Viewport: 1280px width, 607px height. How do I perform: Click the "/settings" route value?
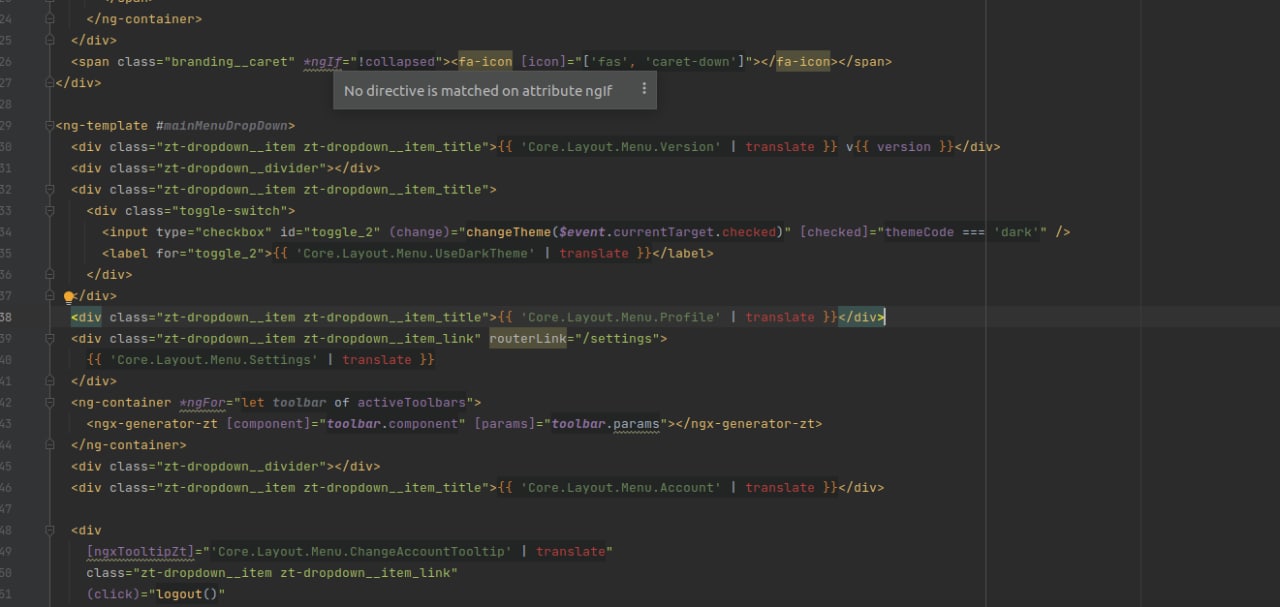point(617,338)
